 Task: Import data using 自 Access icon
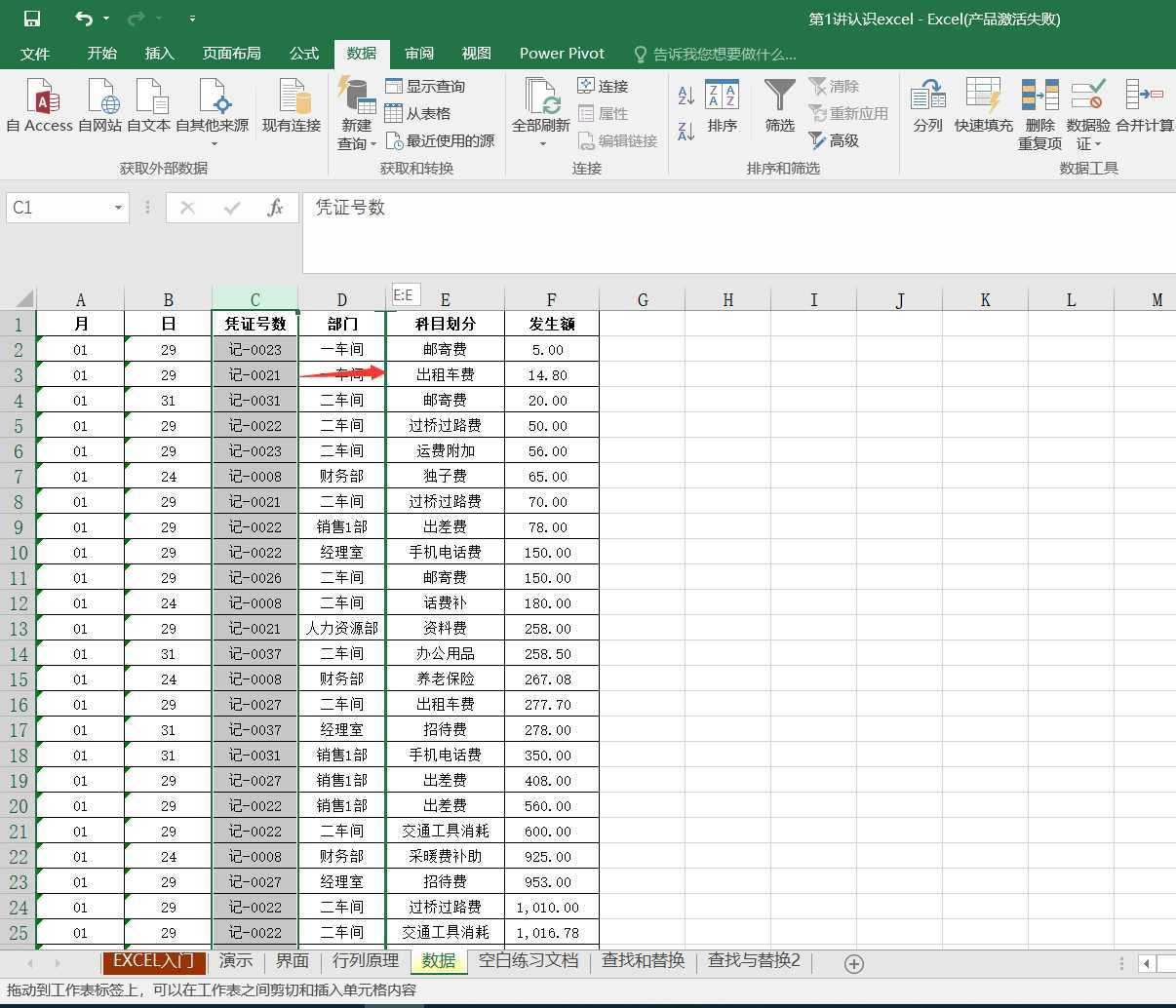(40, 105)
